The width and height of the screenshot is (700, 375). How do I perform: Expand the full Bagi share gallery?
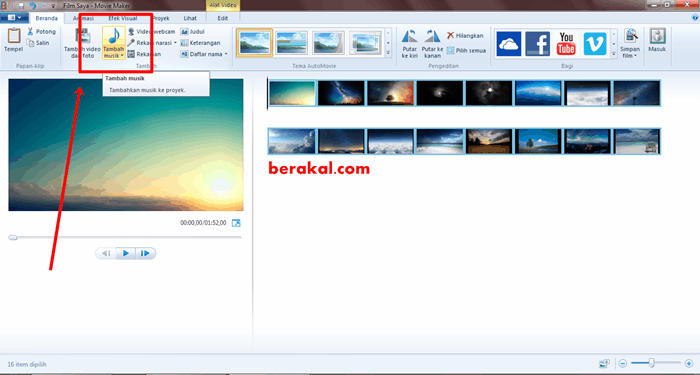[x=614, y=54]
